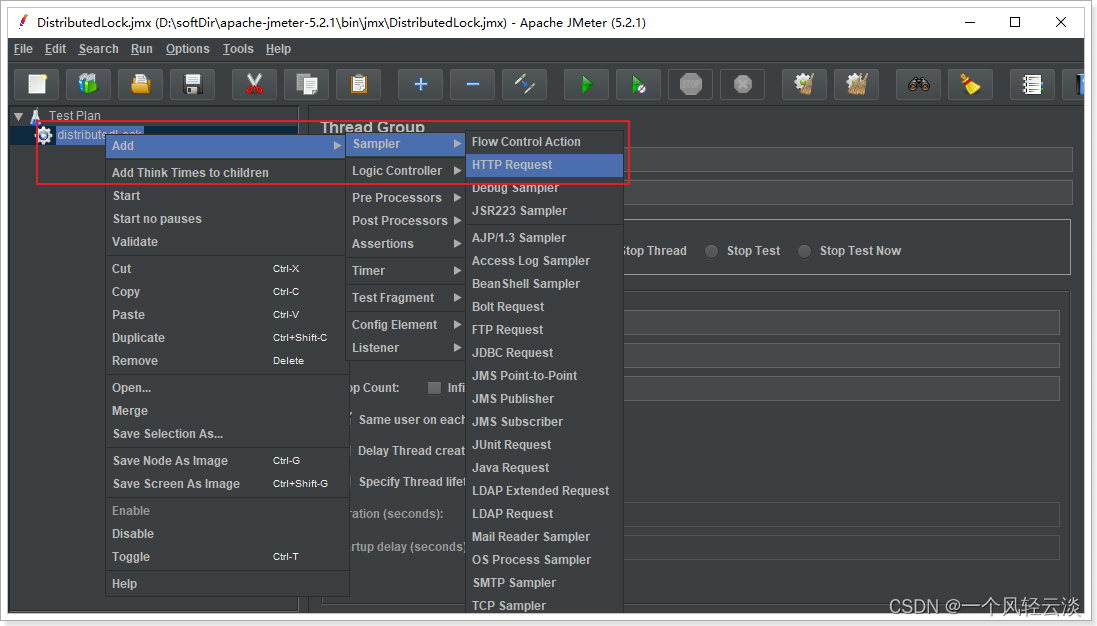
Task: Open the Templates toolbar icon
Action: [x=89, y=85]
